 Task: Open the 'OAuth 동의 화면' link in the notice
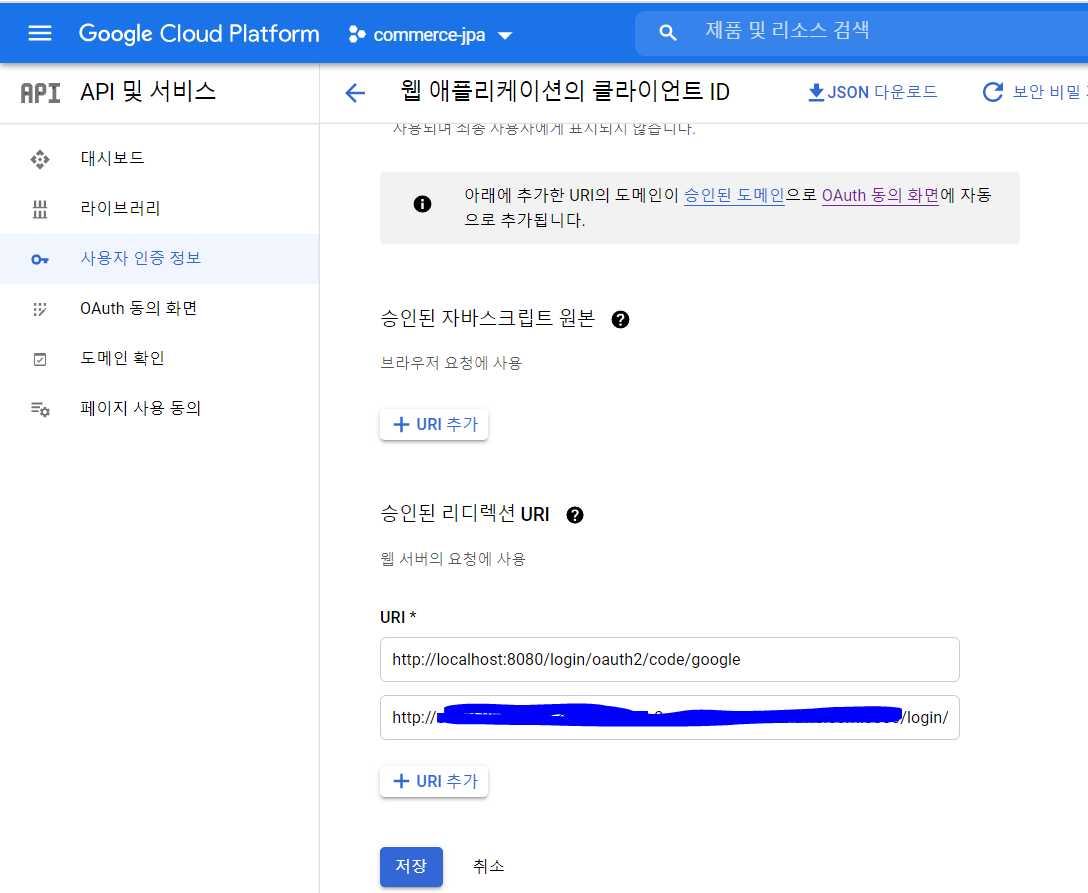(880, 195)
